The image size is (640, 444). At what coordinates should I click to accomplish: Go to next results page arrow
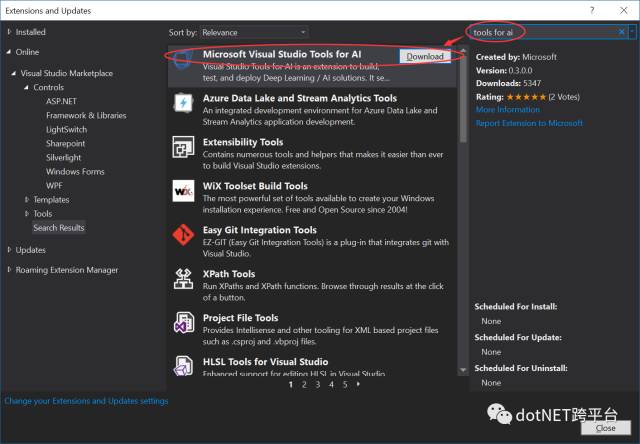(358, 384)
